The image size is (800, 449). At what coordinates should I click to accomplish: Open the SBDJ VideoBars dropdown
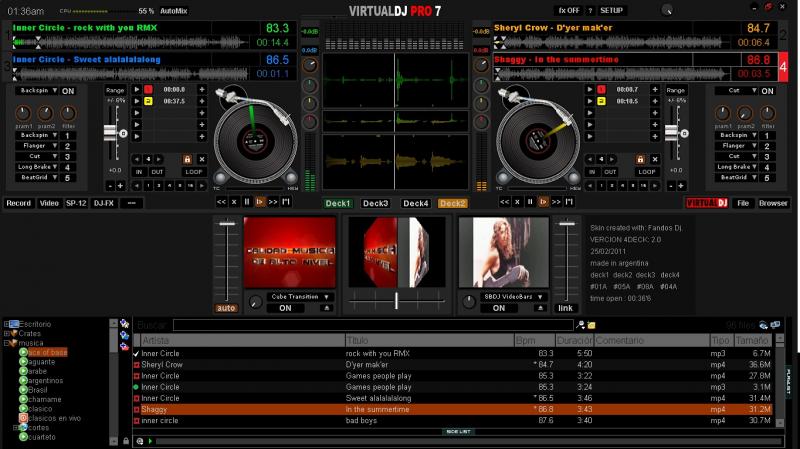[x=513, y=296]
